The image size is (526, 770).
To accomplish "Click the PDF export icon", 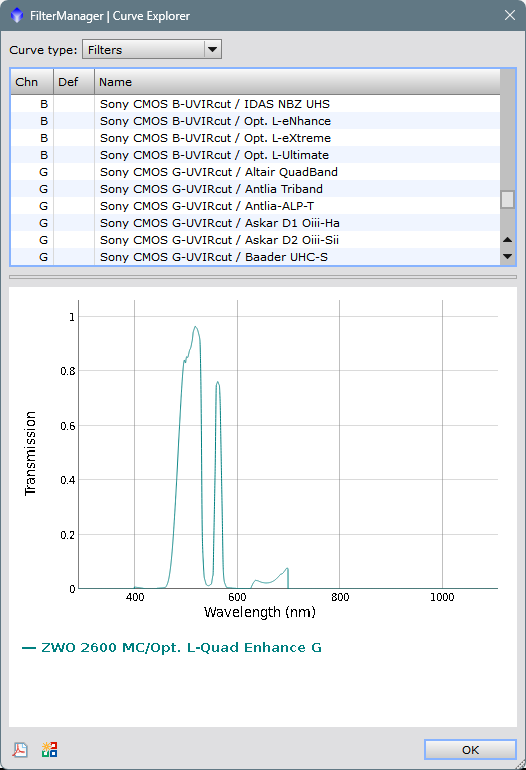I will click(20, 749).
